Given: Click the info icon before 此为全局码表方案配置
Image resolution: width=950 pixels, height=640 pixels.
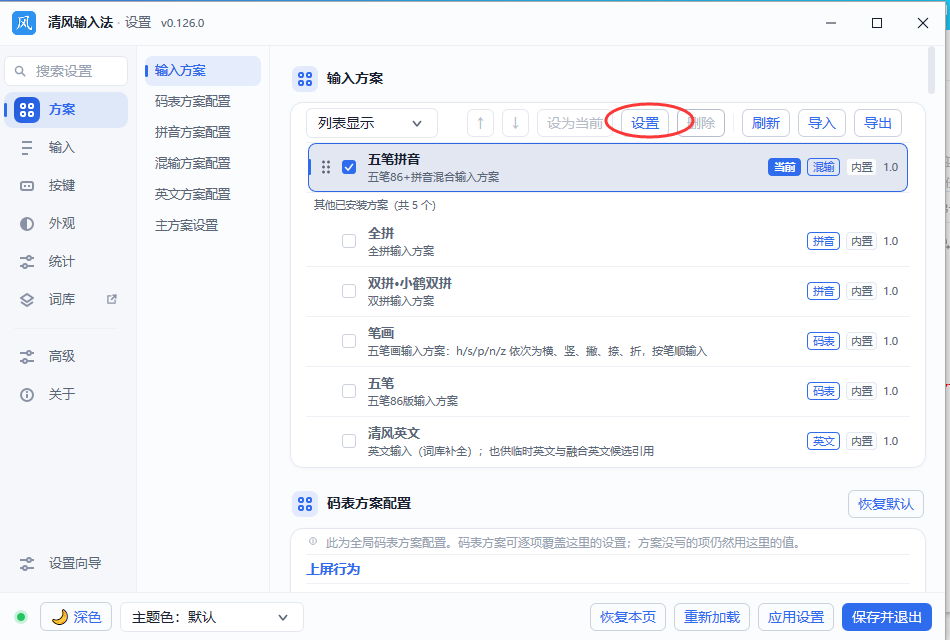Looking at the screenshot, I should [313, 541].
